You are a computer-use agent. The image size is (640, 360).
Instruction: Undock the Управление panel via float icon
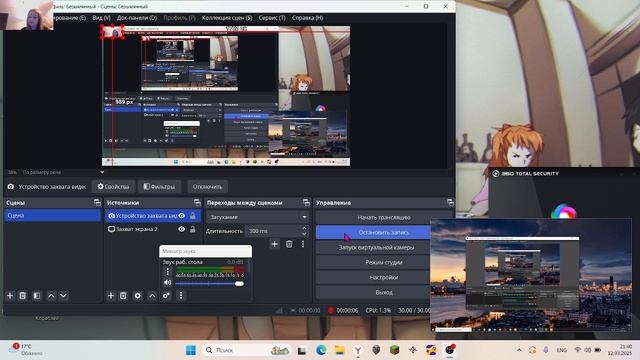pyautogui.click(x=450, y=202)
